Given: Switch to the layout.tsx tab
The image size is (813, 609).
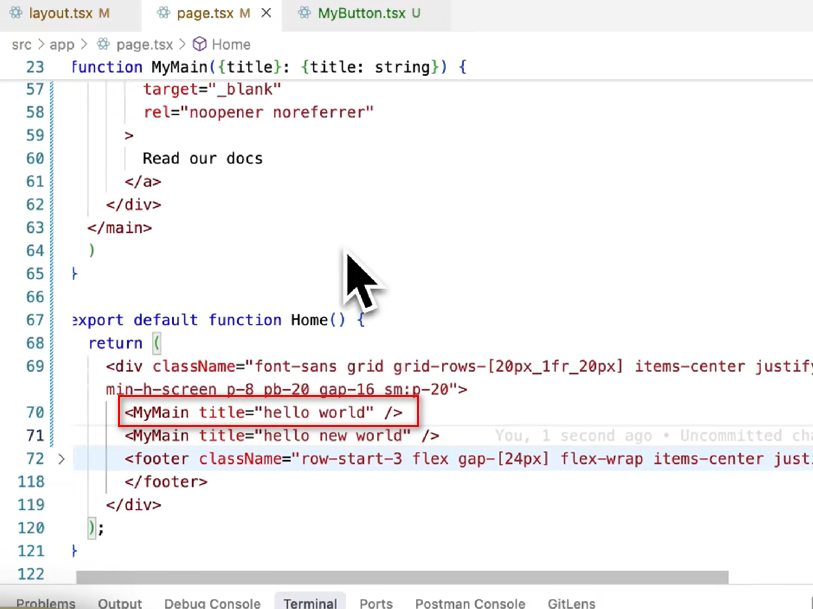Looking at the screenshot, I should [69, 13].
